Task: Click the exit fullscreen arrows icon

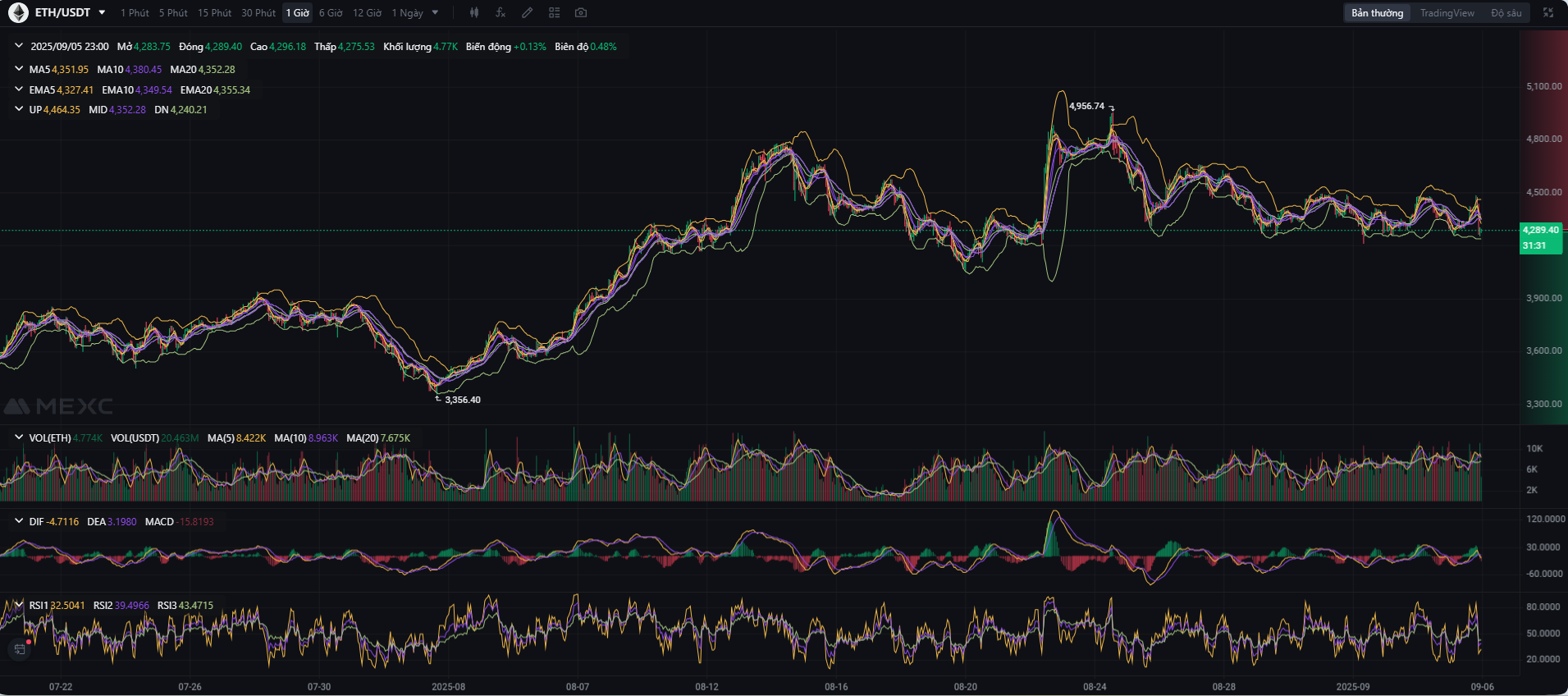Action: [x=1548, y=12]
